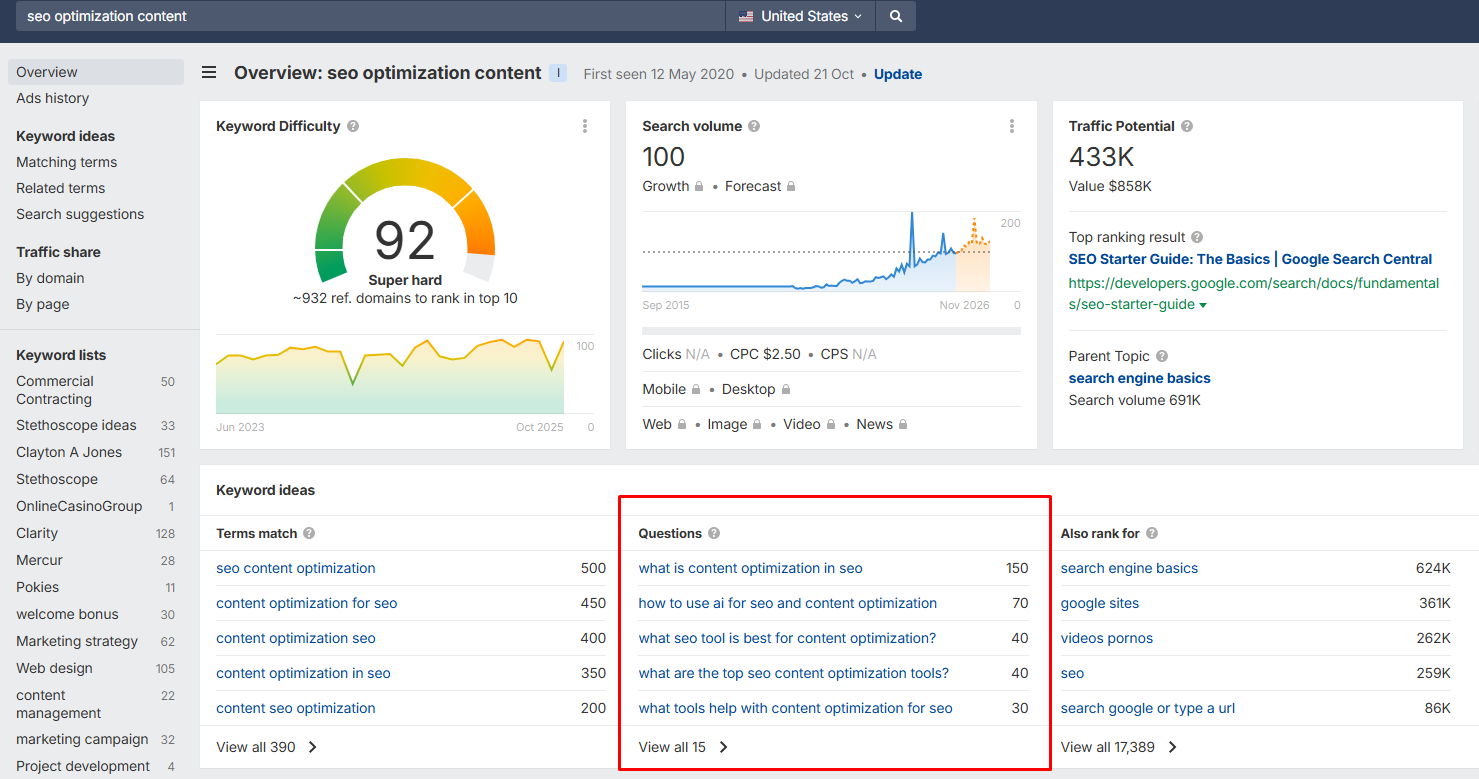Open Ads history in the sidebar

coord(52,98)
